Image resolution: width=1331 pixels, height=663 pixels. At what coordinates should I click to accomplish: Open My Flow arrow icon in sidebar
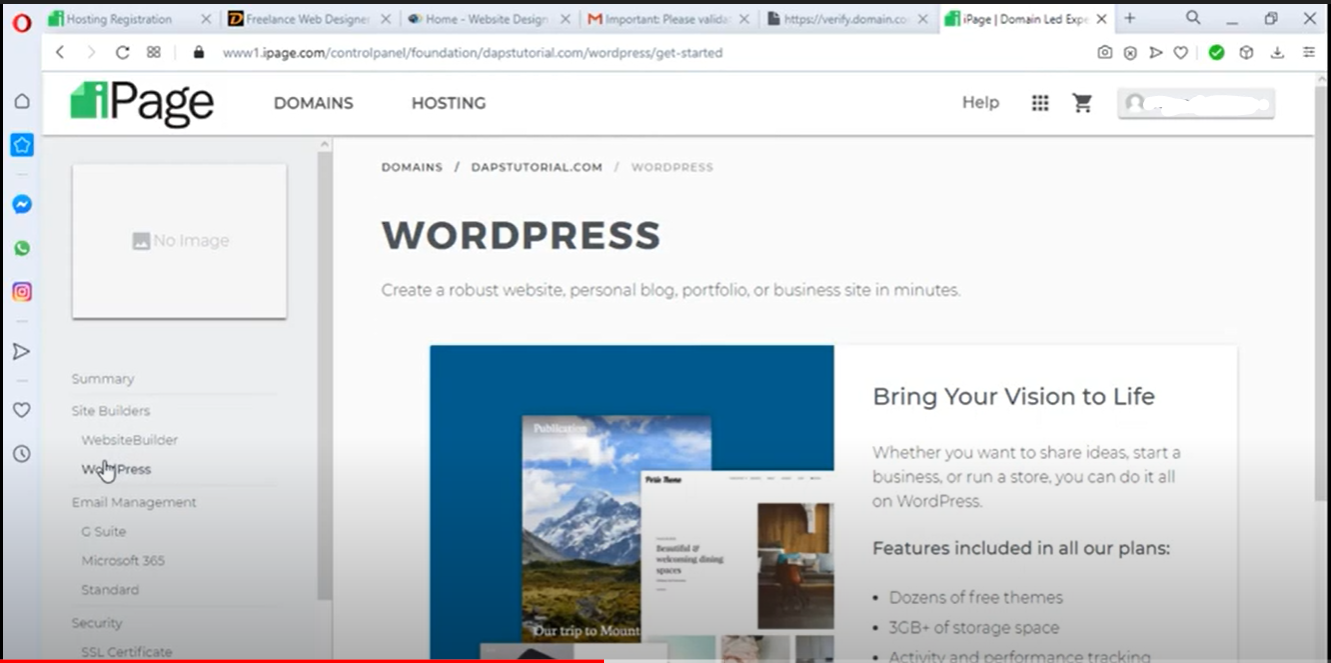coord(21,351)
